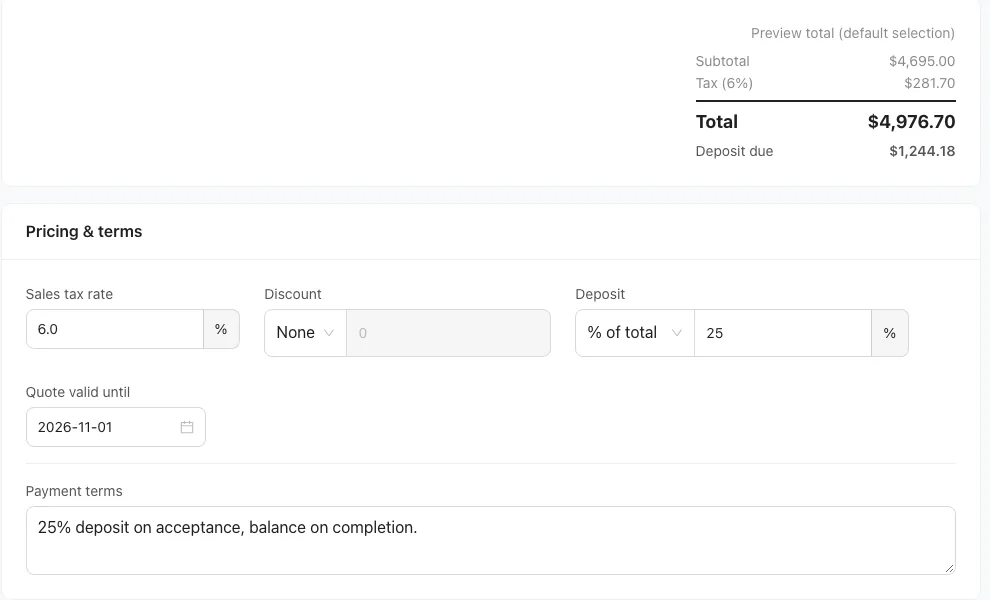Click the Payment terms label
The image size is (990, 600).
point(74,491)
